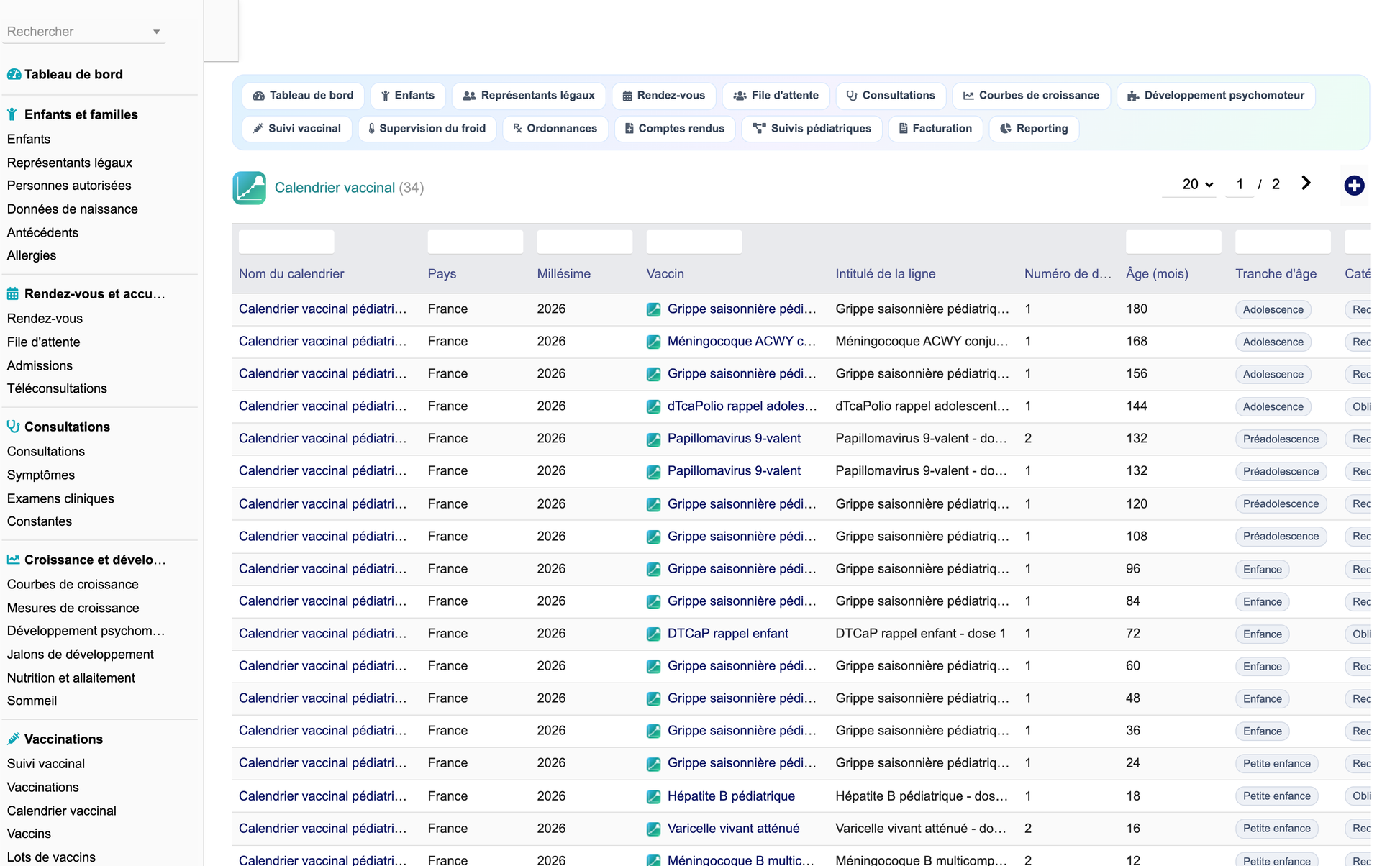Open the Développement psychomoteur tab
1400x866 pixels.
pyautogui.click(x=1216, y=96)
